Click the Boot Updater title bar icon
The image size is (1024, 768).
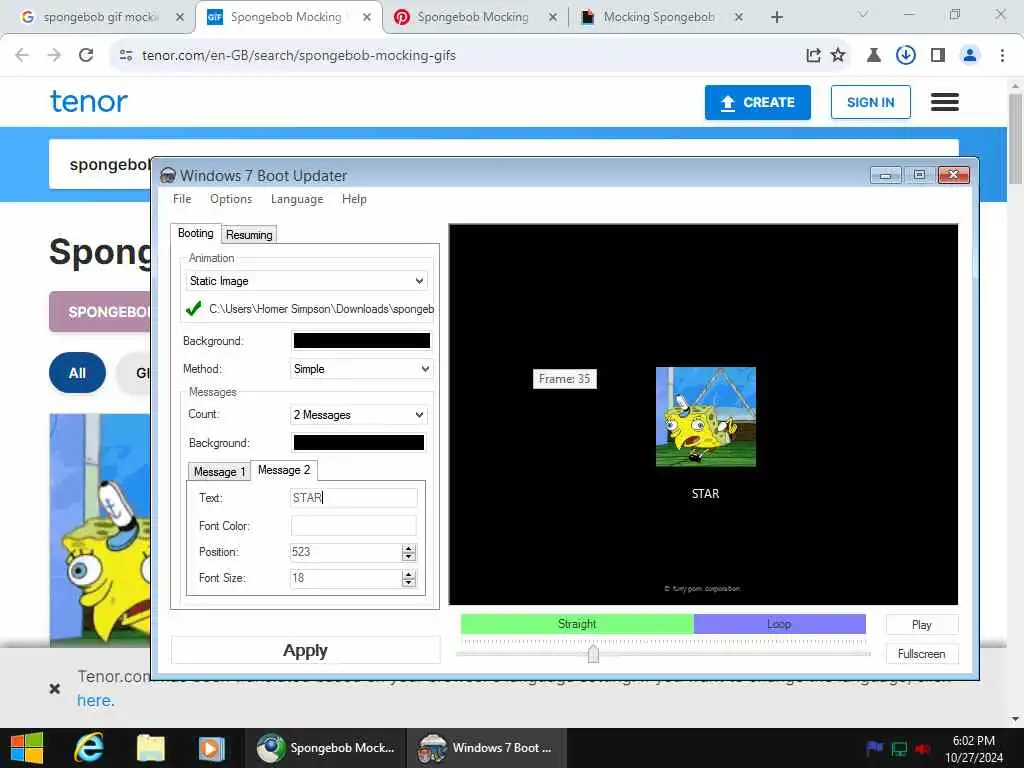coord(168,175)
